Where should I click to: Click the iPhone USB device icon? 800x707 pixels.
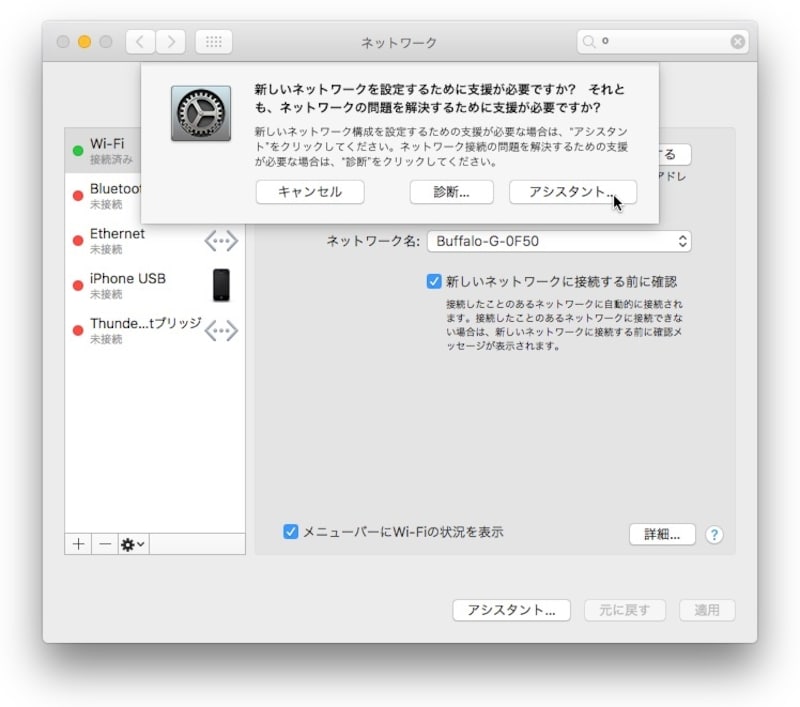click(x=221, y=285)
